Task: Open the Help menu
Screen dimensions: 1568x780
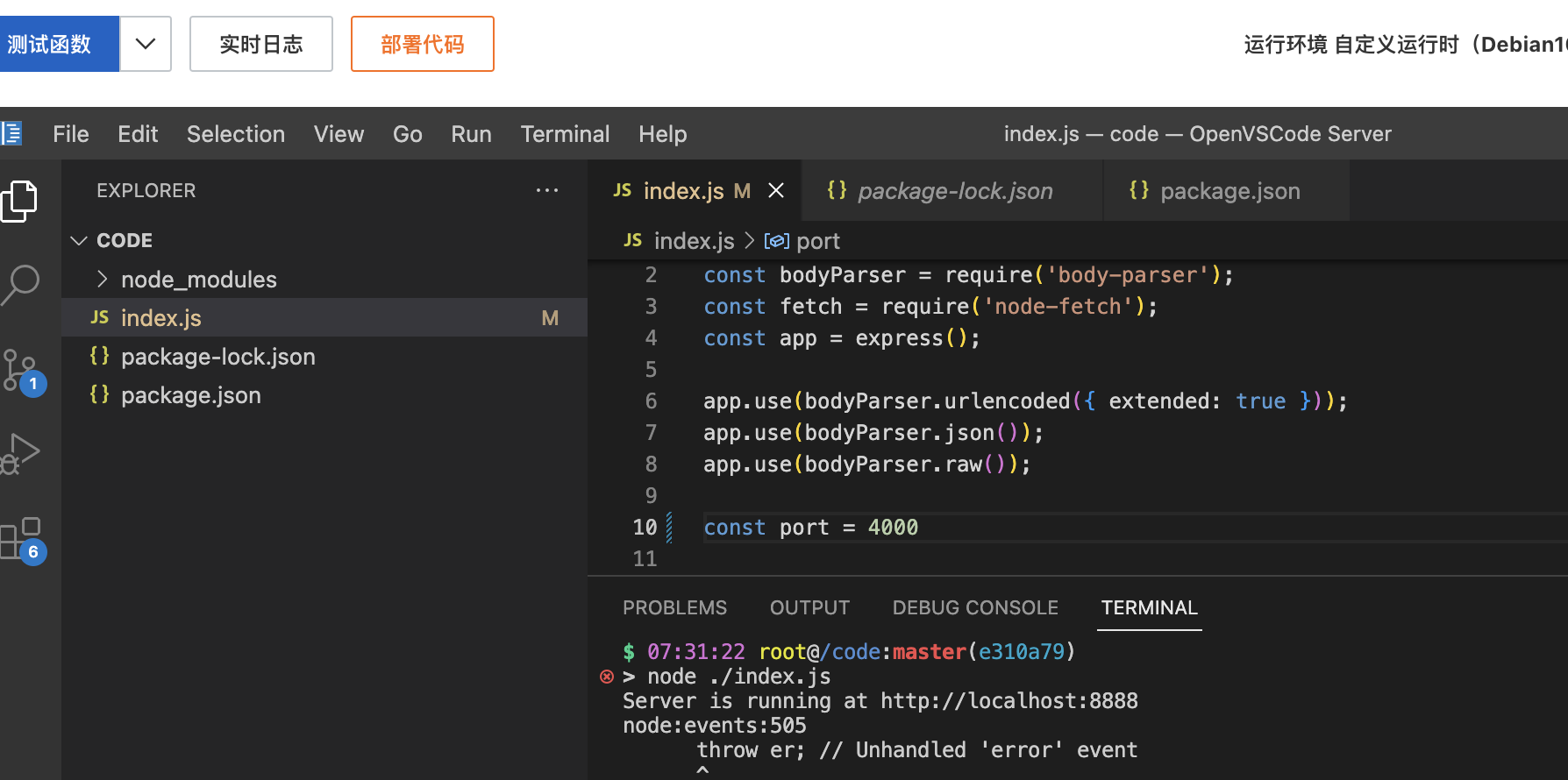Action: (x=663, y=134)
